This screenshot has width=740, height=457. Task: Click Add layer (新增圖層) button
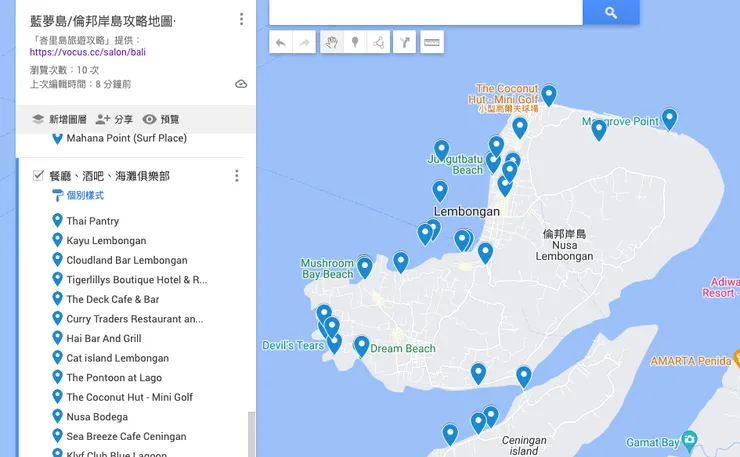point(59,119)
